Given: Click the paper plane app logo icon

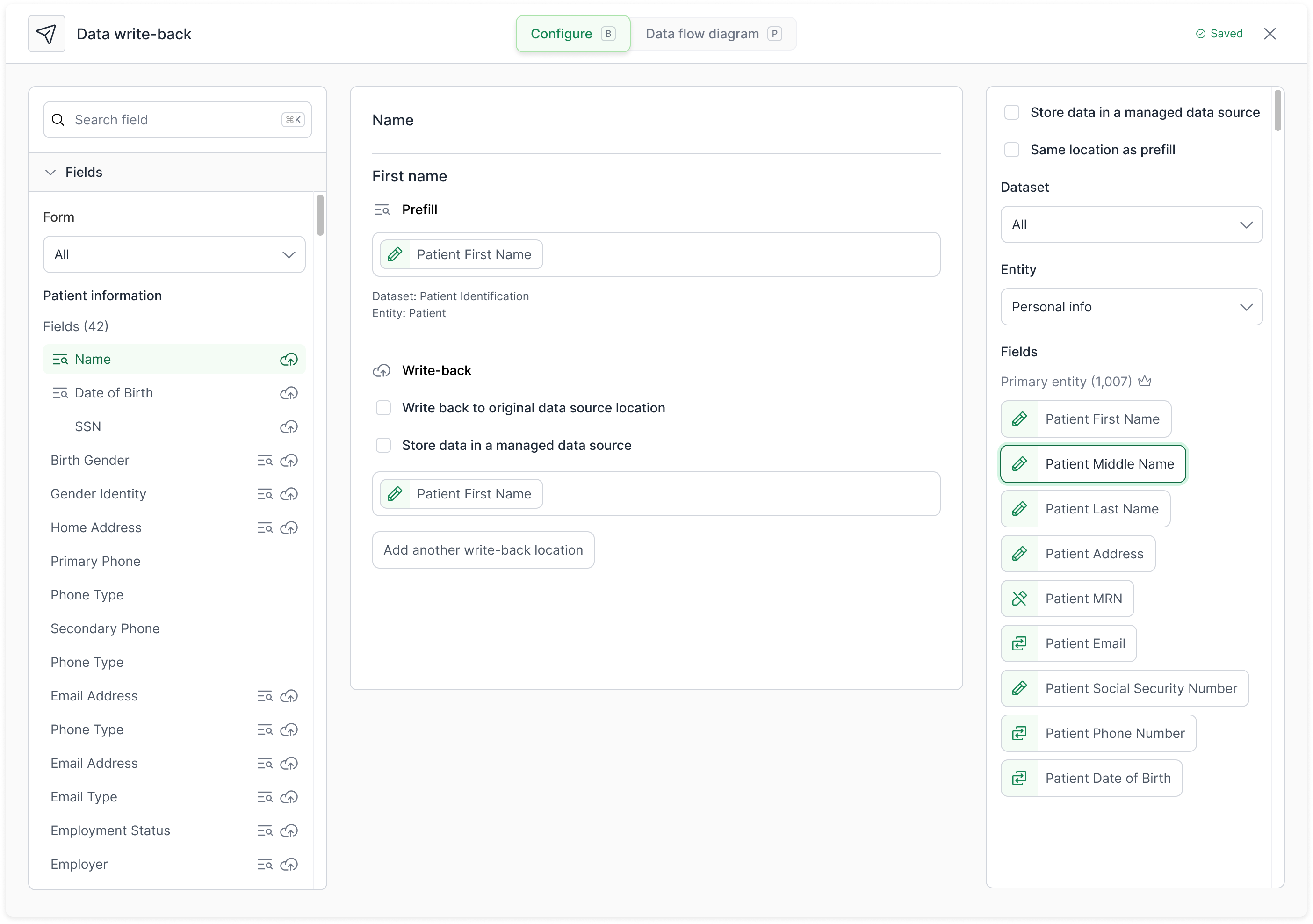Looking at the screenshot, I should click(x=46, y=33).
